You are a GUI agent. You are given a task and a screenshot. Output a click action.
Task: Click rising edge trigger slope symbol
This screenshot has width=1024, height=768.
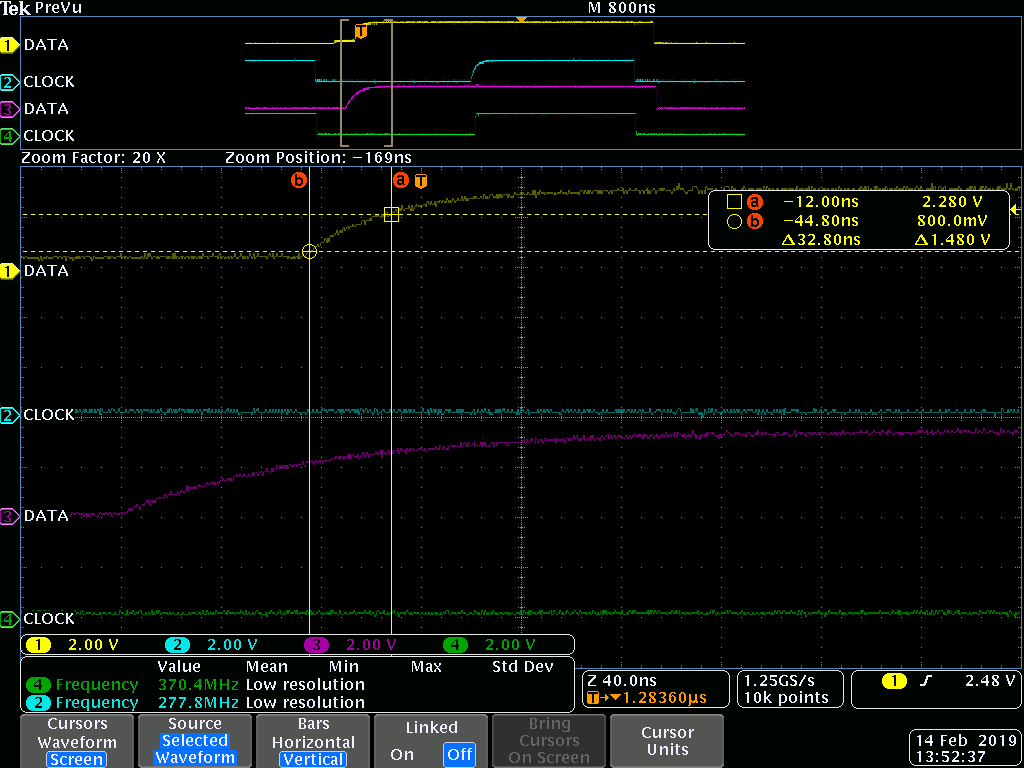click(x=926, y=682)
